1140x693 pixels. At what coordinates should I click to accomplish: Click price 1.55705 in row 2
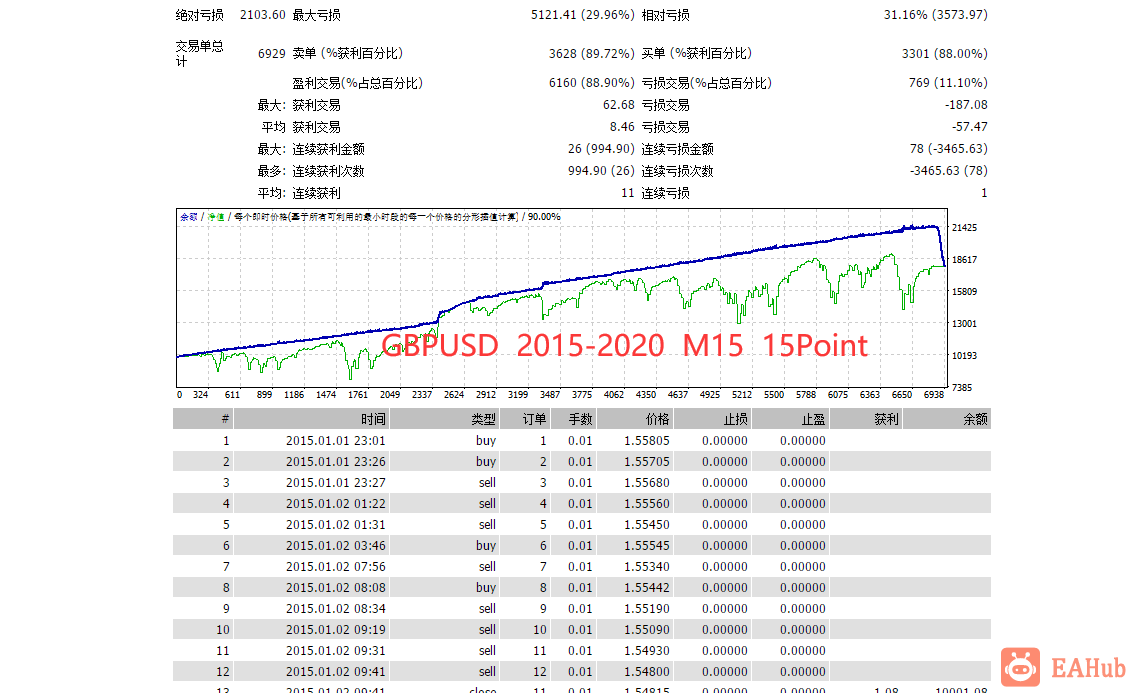point(646,462)
